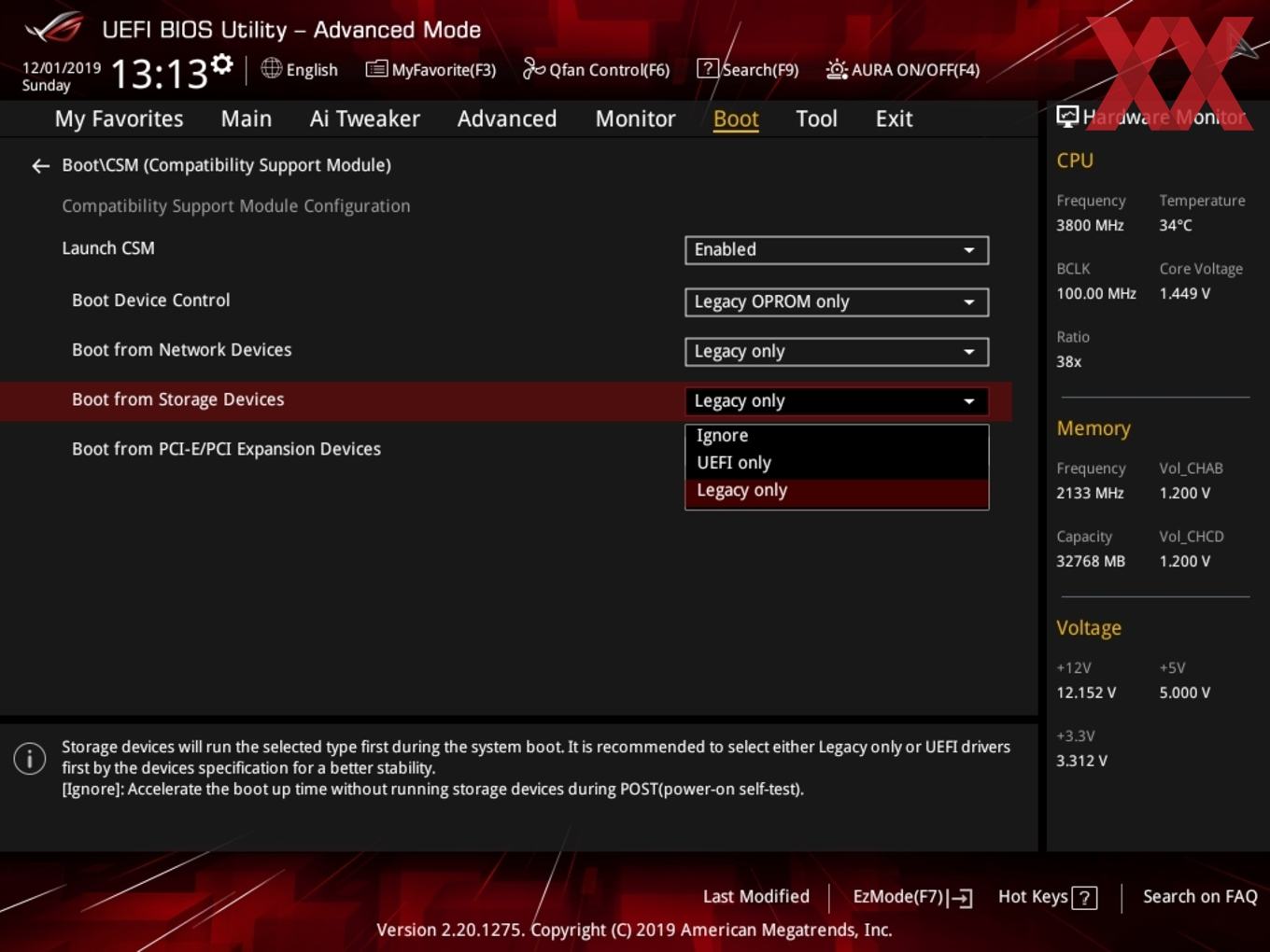Open clock settings gear icon
The width and height of the screenshot is (1270, 952).
point(221,64)
